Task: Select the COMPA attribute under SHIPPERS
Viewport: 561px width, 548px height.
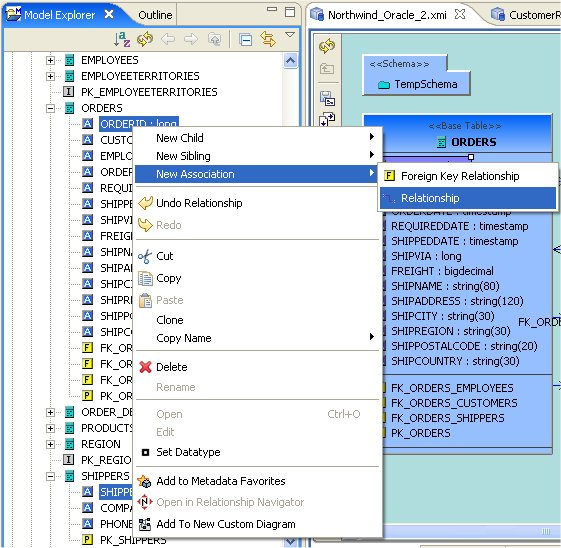Action: click(x=116, y=508)
